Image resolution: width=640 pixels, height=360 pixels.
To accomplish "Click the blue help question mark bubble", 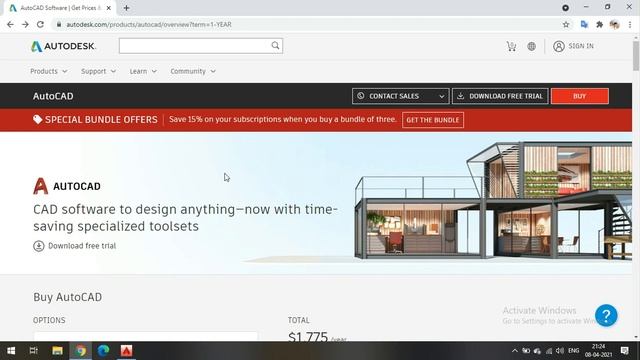I will [x=606, y=315].
